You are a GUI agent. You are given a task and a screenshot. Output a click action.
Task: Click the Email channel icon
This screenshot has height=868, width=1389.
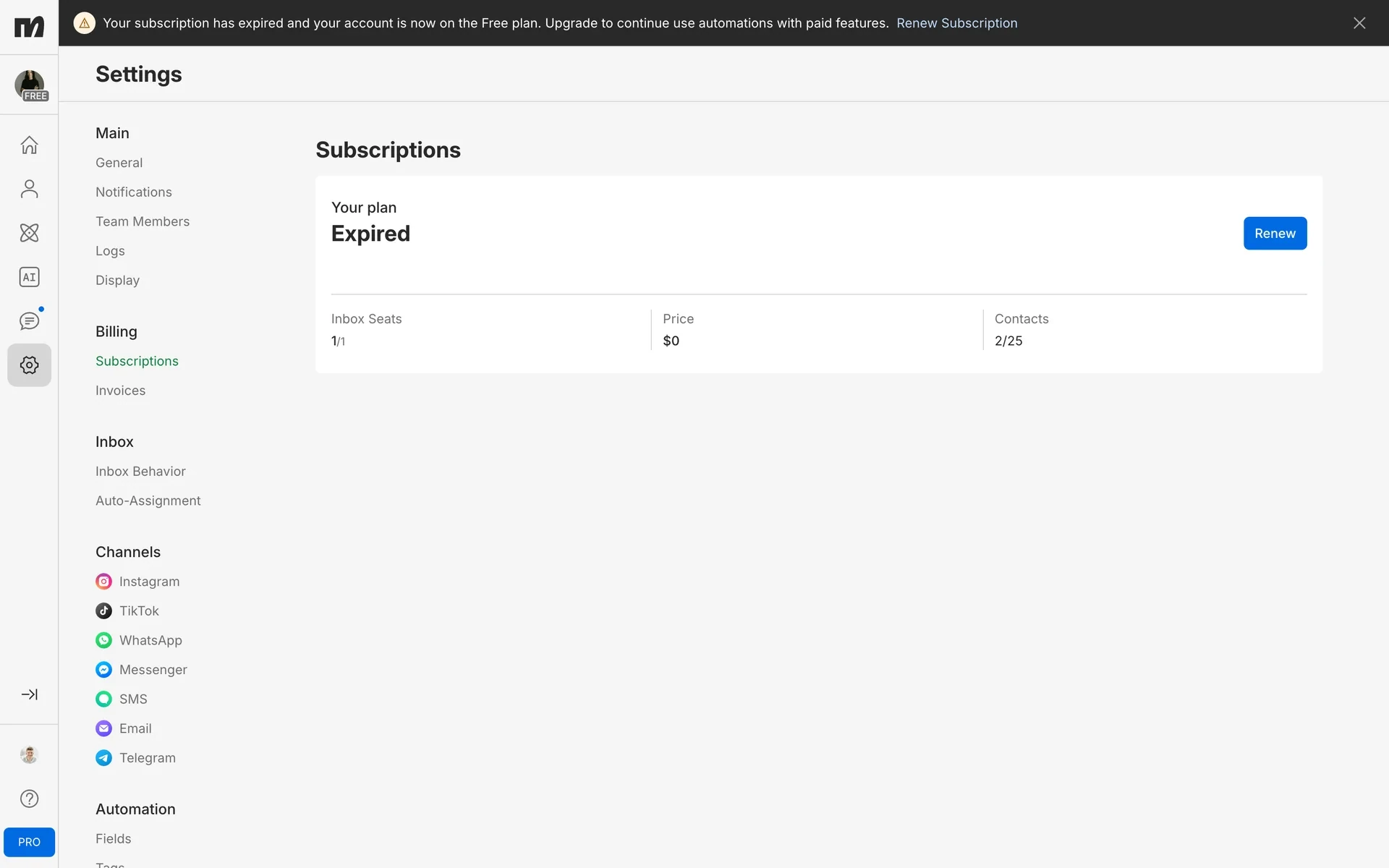[104, 728]
